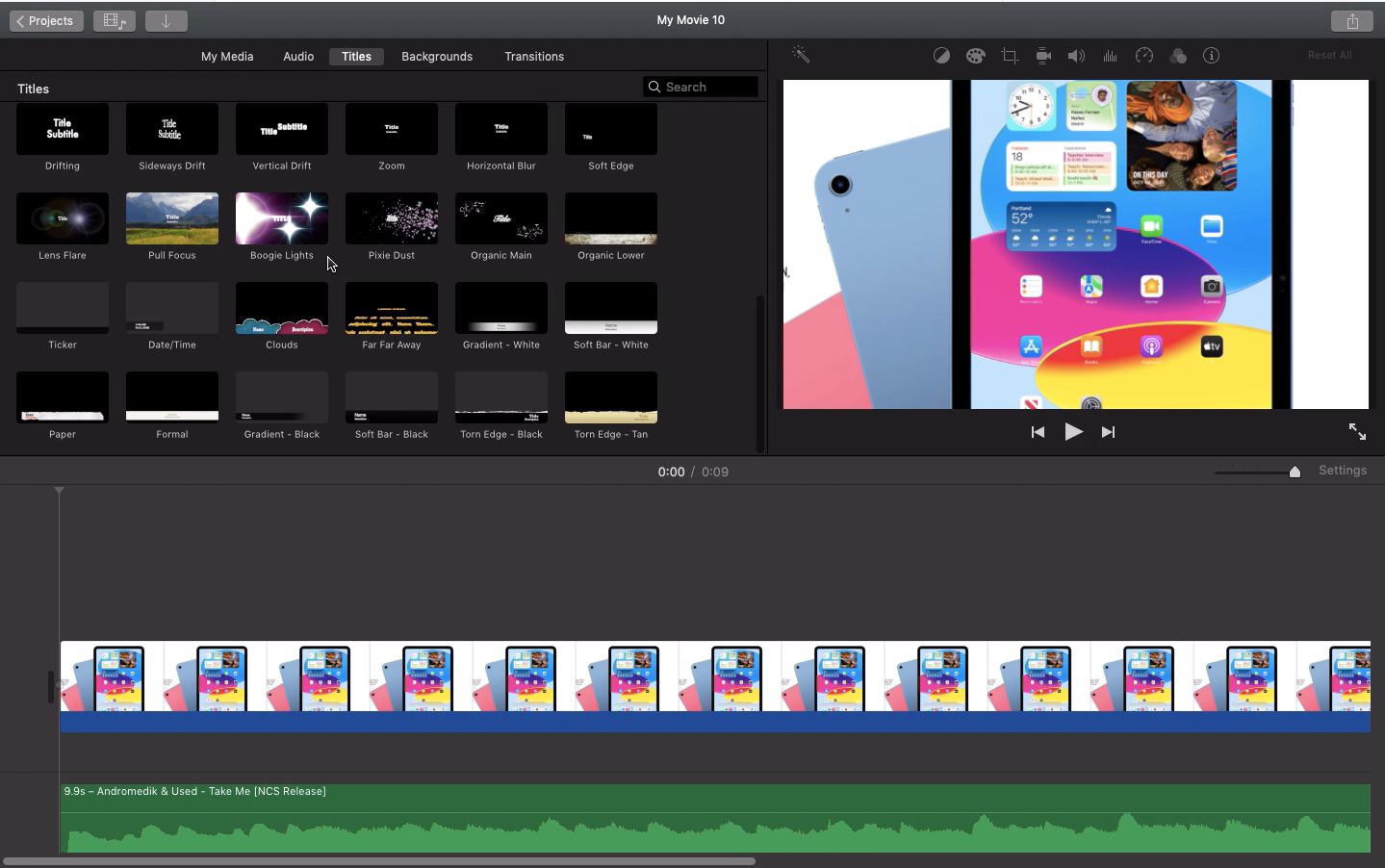Switch to the Backgrounds tab
This screenshot has height=868, width=1385.
point(437,56)
